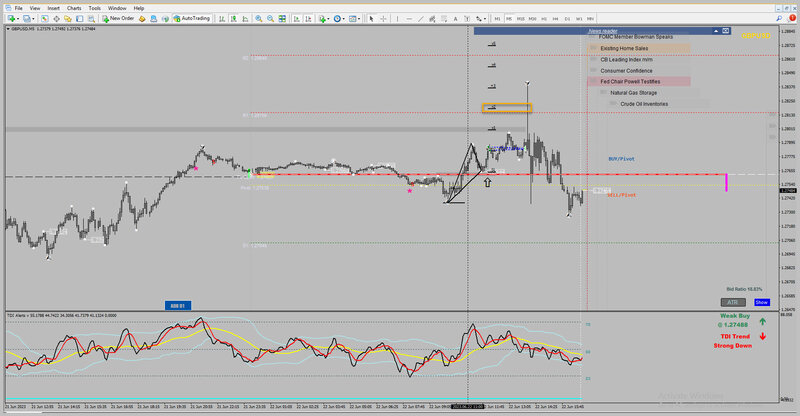The height and width of the screenshot is (416, 800).
Task: Select Existing Home Sales news item
Action: 639,48
